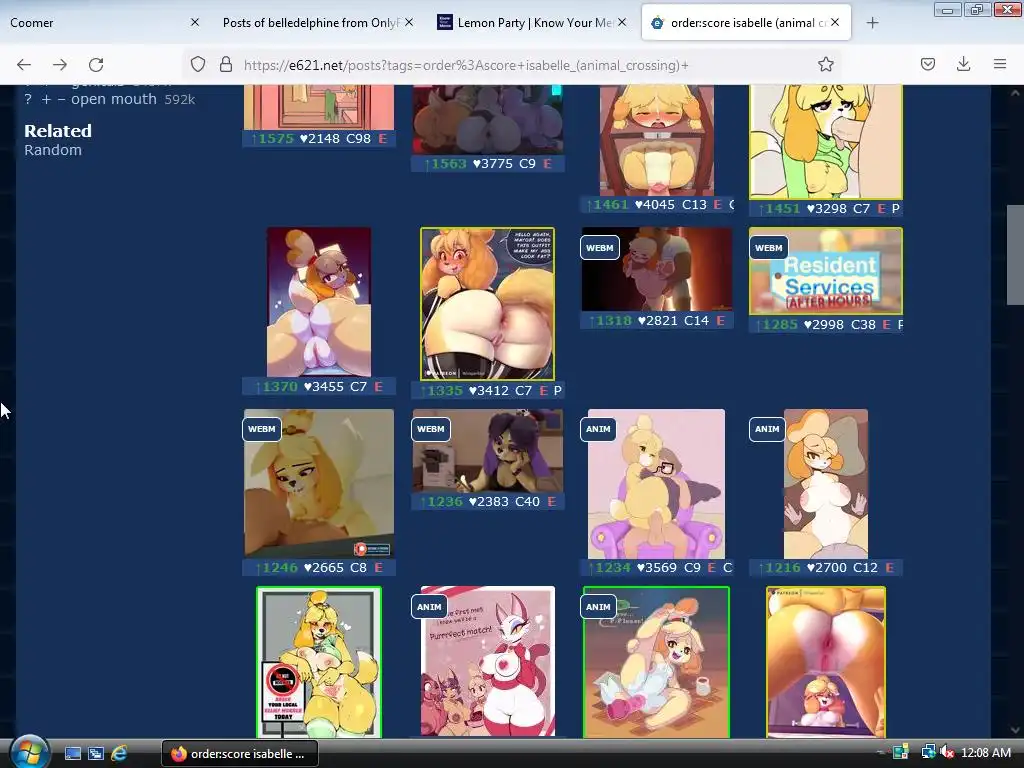Add open mouth tag with the + link
Image resolution: width=1024 pixels, height=768 pixels.
coord(46,99)
